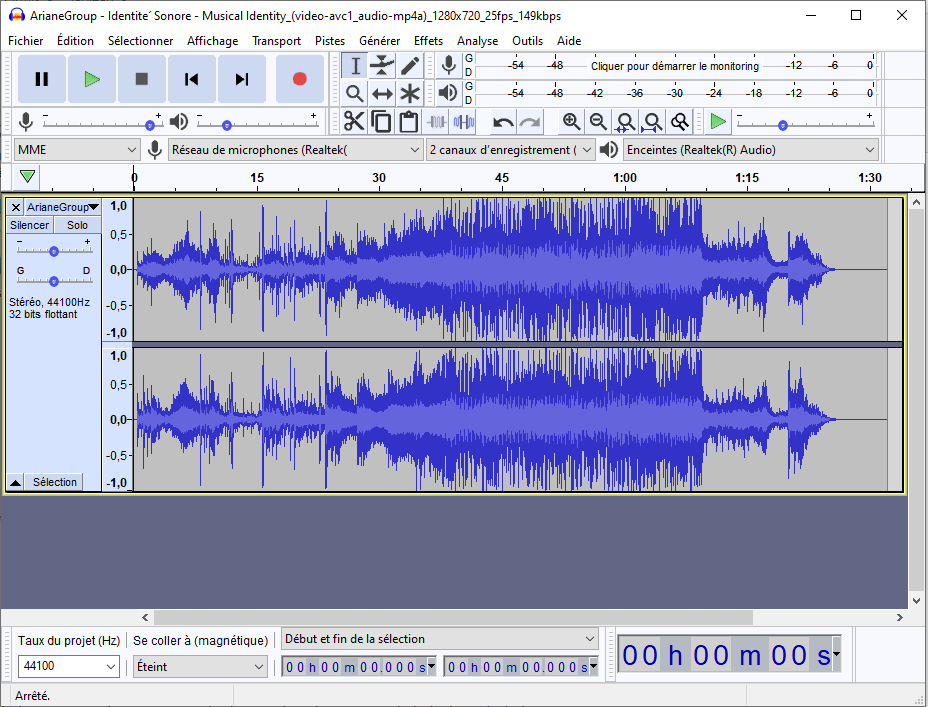
Task: Open the Affichage menu
Action: (x=212, y=41)
